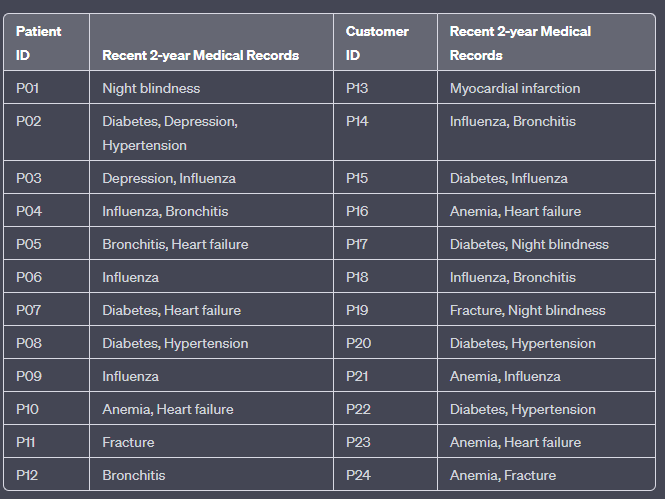Select the P11 Fracture record cell
This screenshot has height=499, width=665.
(x=211, y=442)
